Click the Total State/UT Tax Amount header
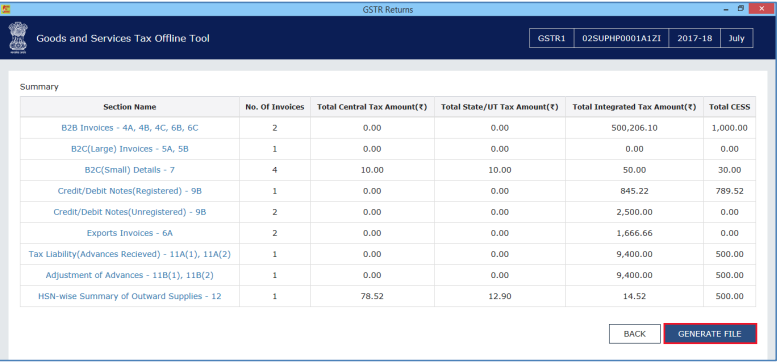 pos(500,107)
